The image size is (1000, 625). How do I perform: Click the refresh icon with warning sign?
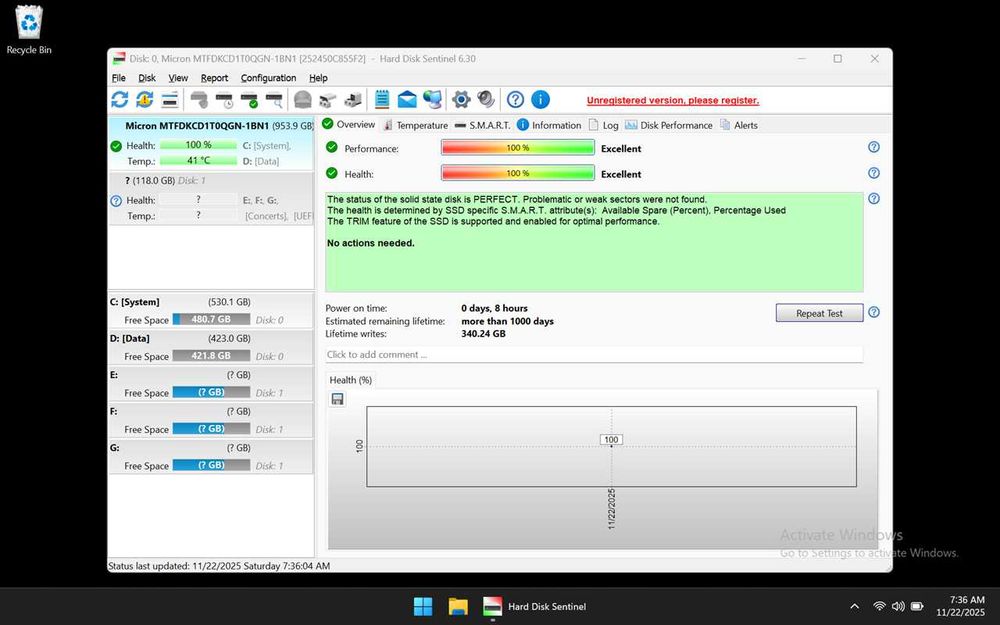145,99
